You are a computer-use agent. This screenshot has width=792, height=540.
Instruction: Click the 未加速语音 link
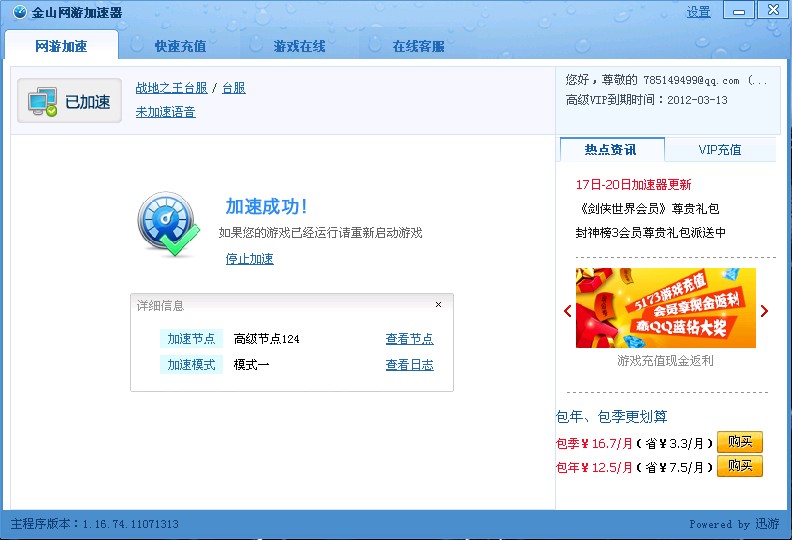coord(165,112)
